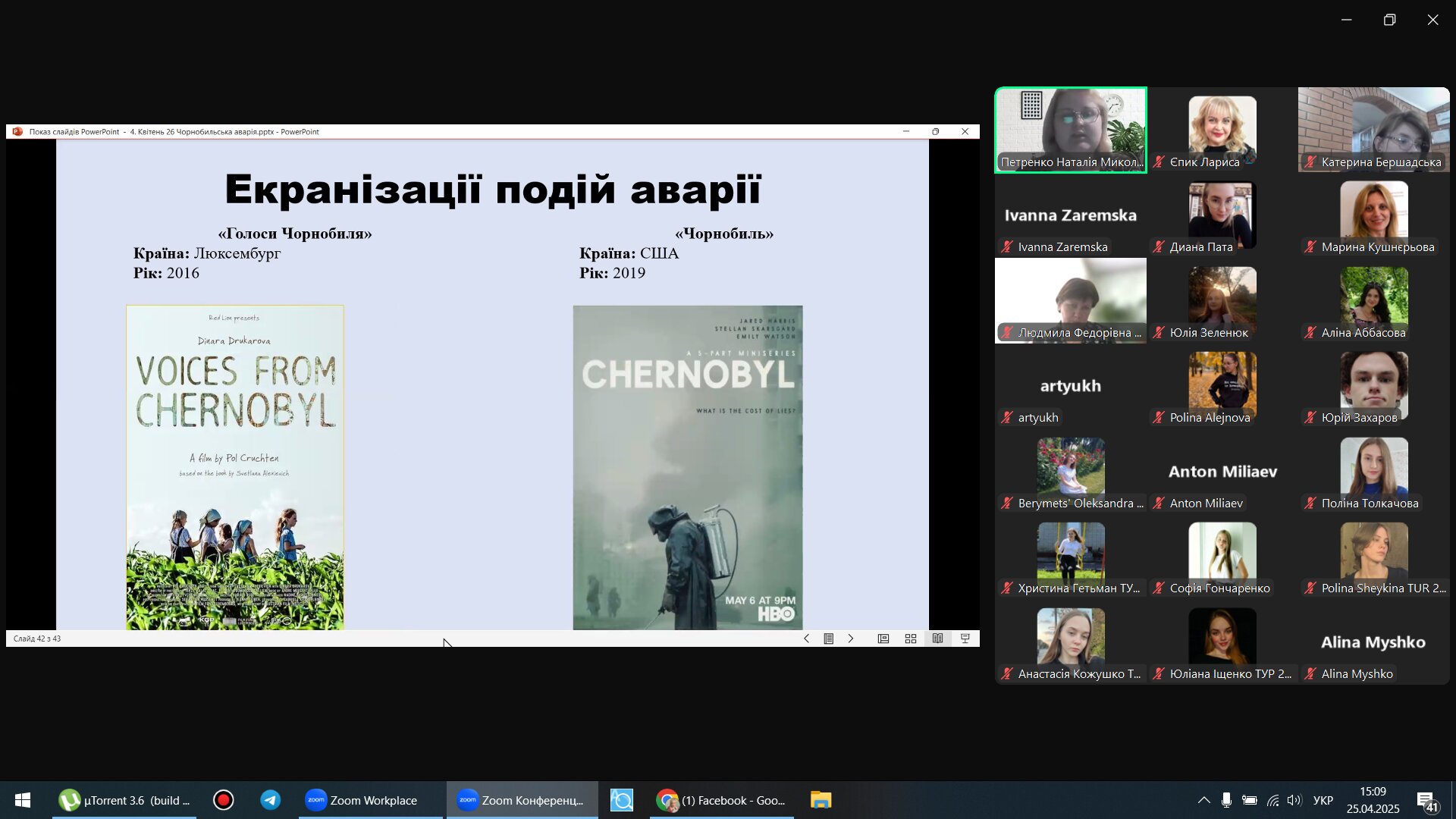Select artyukh participant tile

click(x=1071, y=386)
